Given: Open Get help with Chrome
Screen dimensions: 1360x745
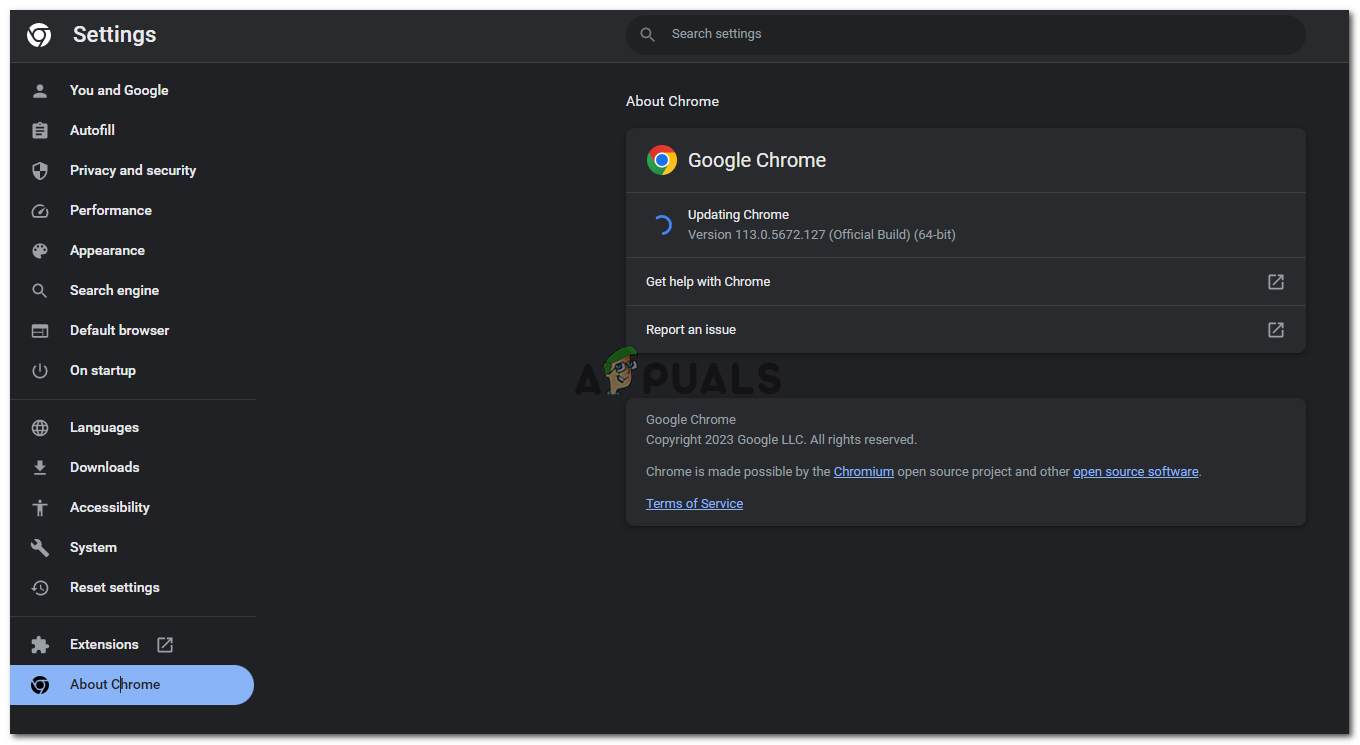Looking at the screenshot, I should (966, 282).
